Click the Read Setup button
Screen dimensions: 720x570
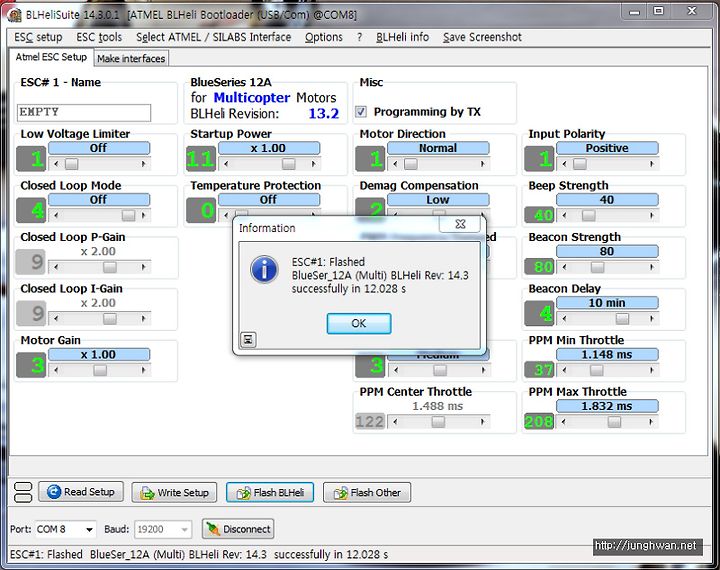point(81,492)
